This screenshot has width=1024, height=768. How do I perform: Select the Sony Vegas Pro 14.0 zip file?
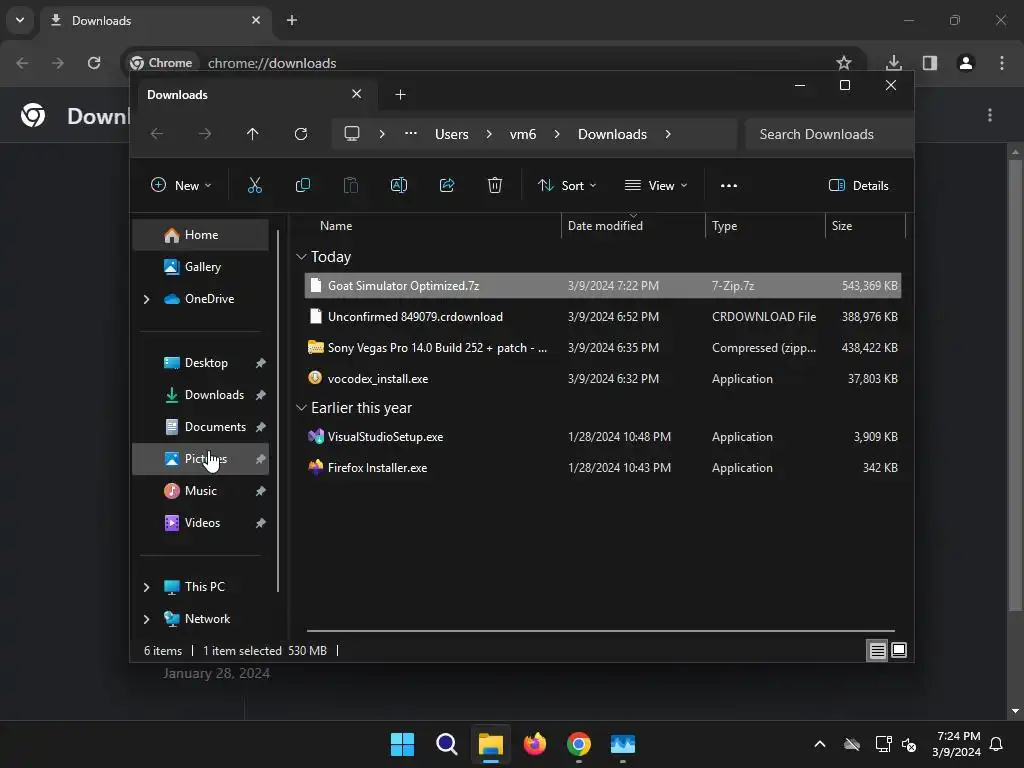(x=603, y=348)
